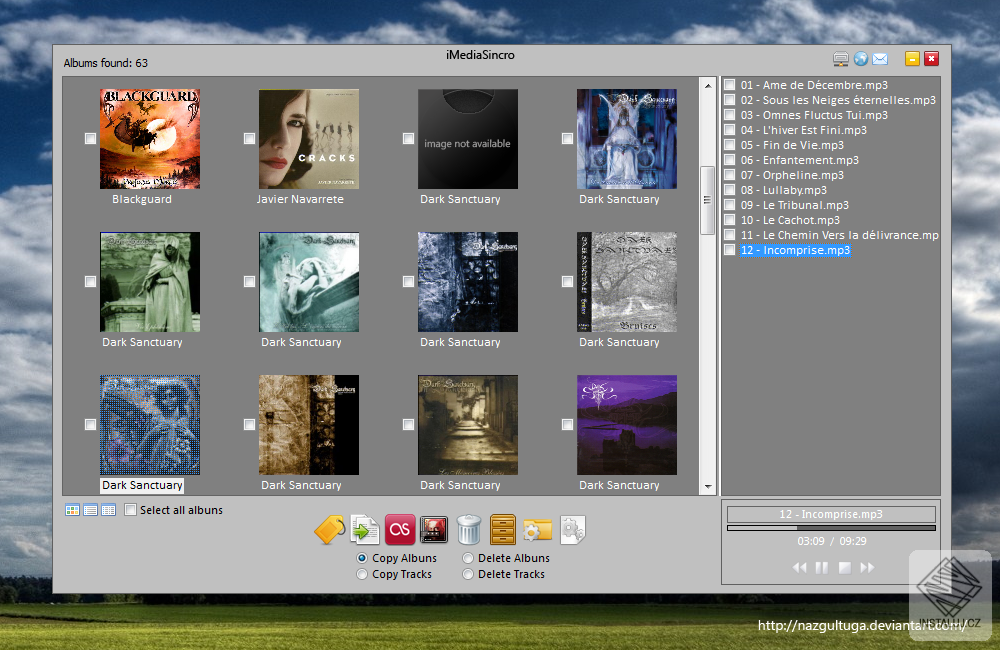Click the playback progress bar
The height and width of the screenshot is (650, 1000).
coord(831,528)
